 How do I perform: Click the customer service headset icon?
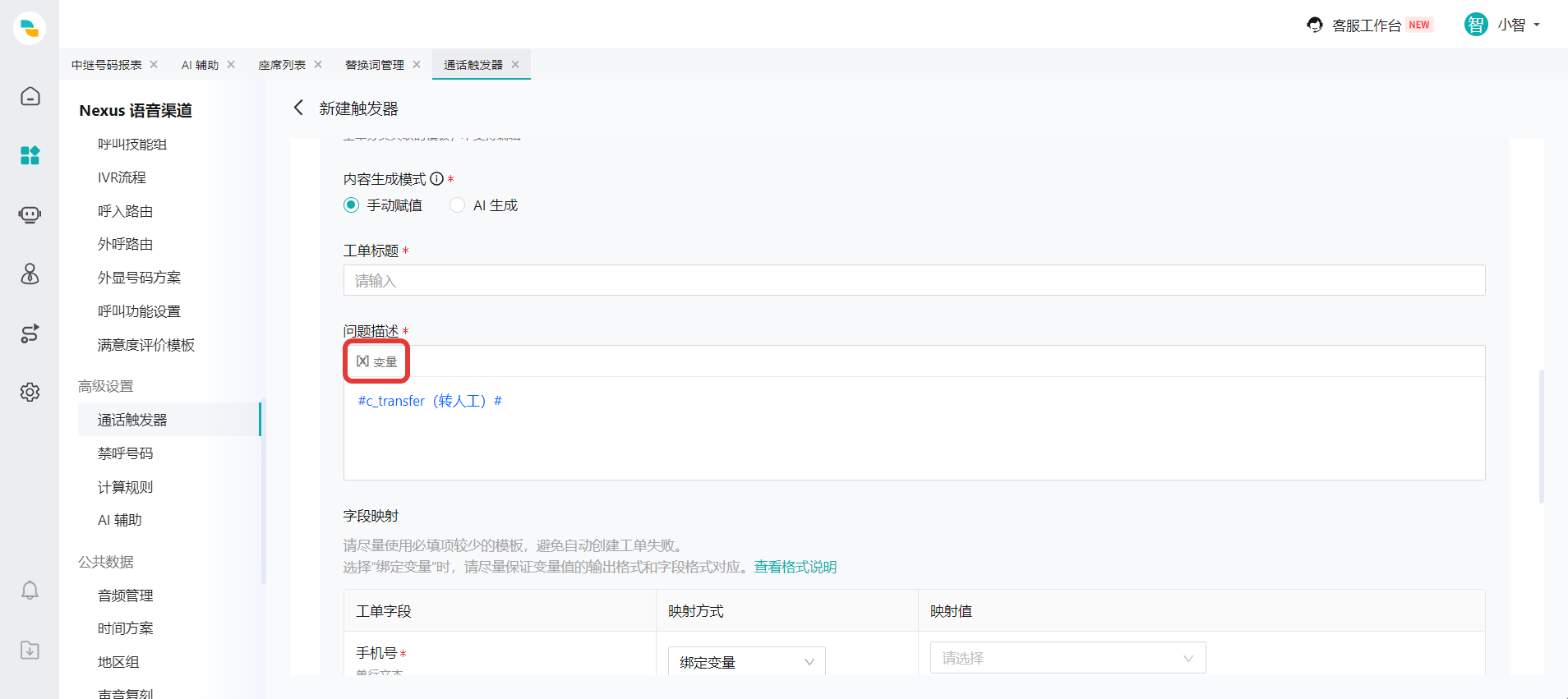1316,25
